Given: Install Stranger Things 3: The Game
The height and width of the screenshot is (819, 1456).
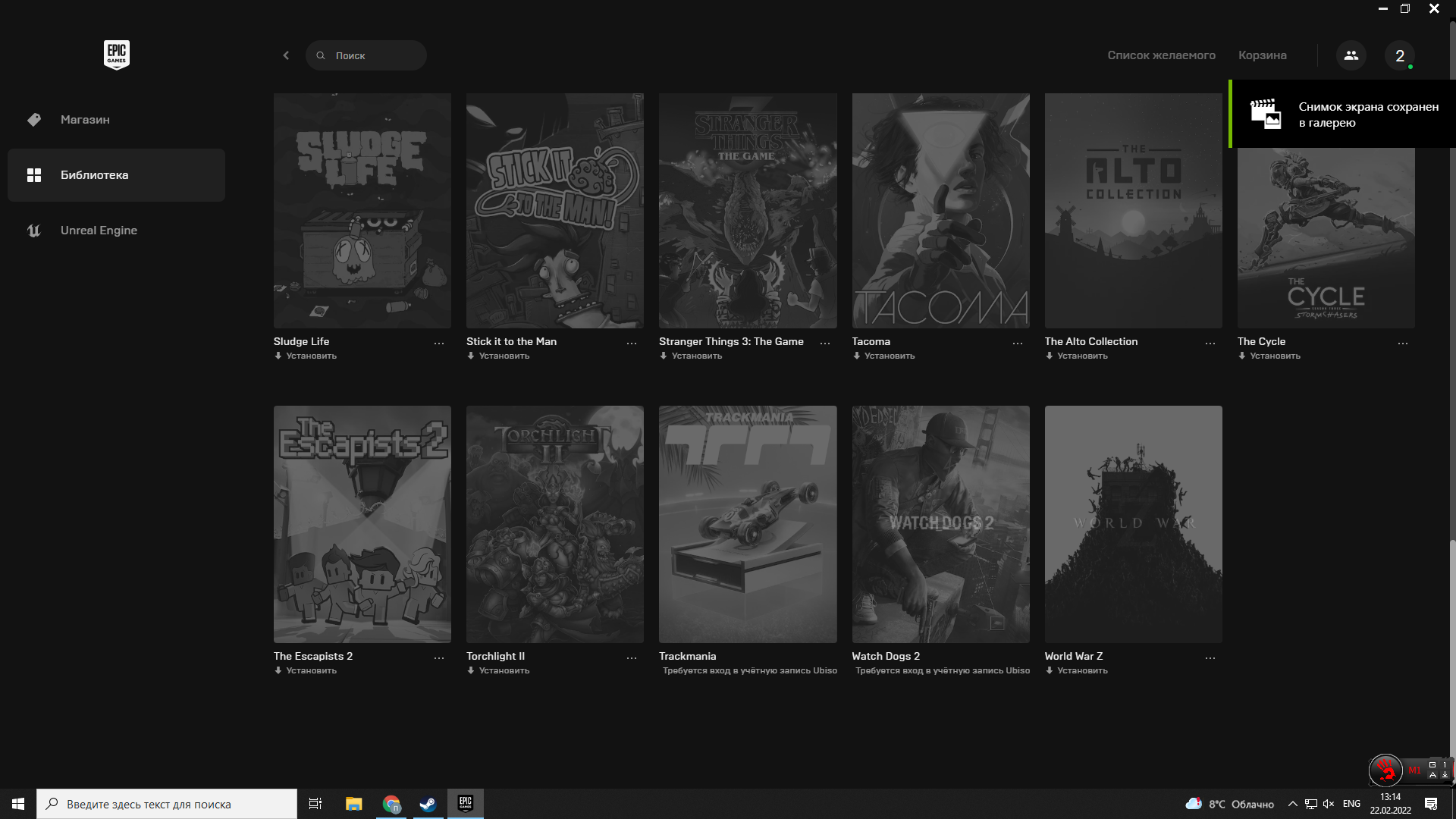Looking at the screenshot, I should [x=691, y=356].
